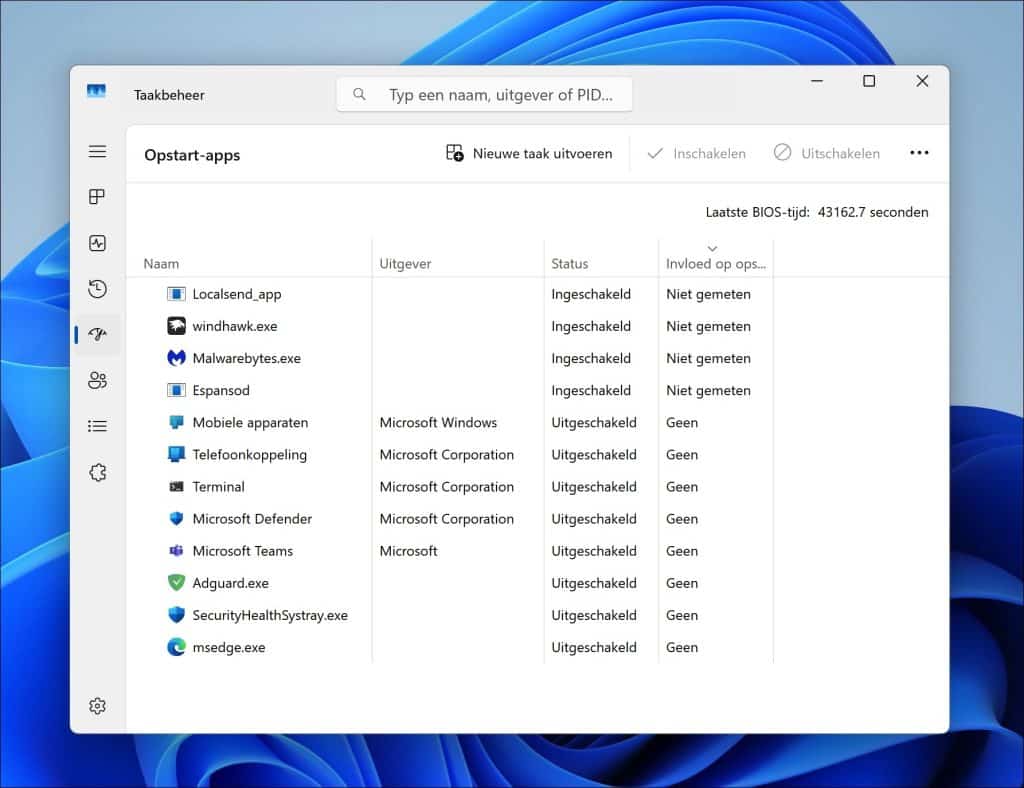1024x788 pixels.
Task: Select the windhawk.exe row name
Action: click(234, 326)
